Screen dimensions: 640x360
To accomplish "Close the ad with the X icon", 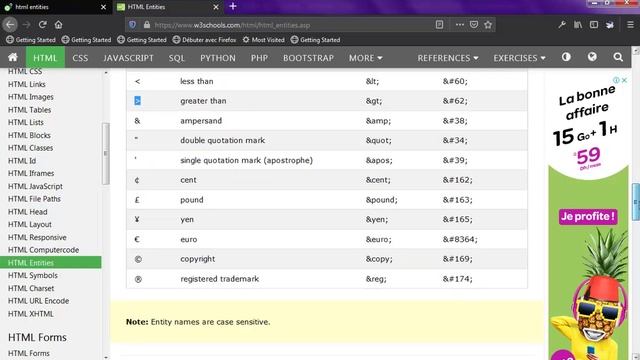I will [x=624, y=80].
